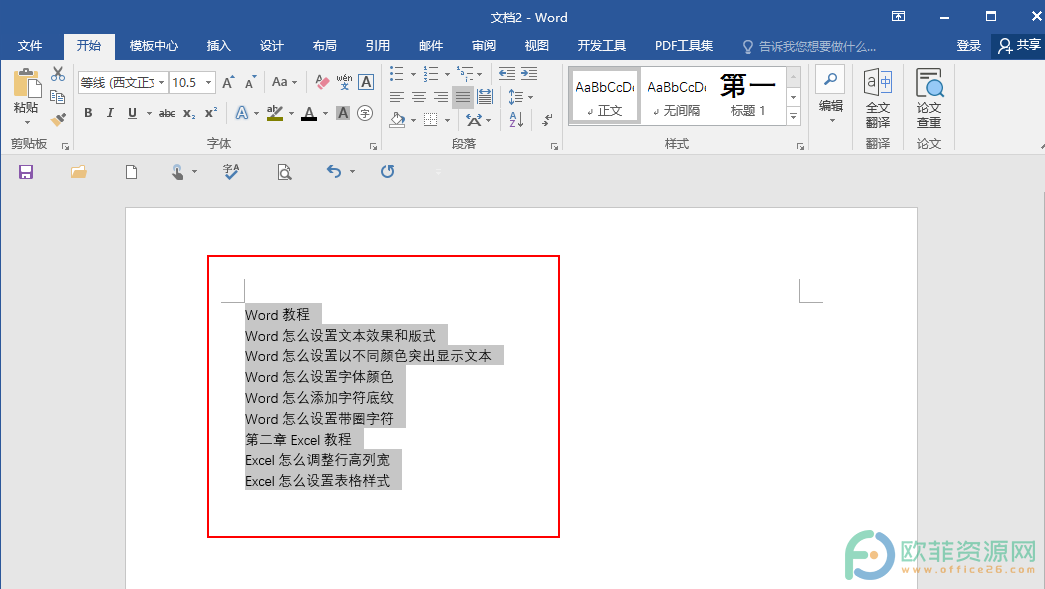Insert enclosed character (带圈字符) icon

coord(365,113)
